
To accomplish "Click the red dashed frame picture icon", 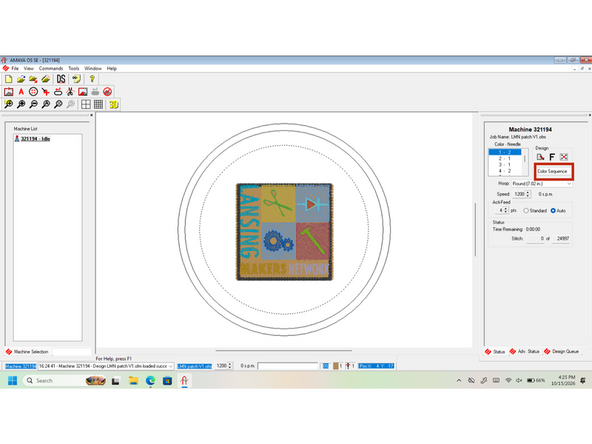I will click(8, 92).
